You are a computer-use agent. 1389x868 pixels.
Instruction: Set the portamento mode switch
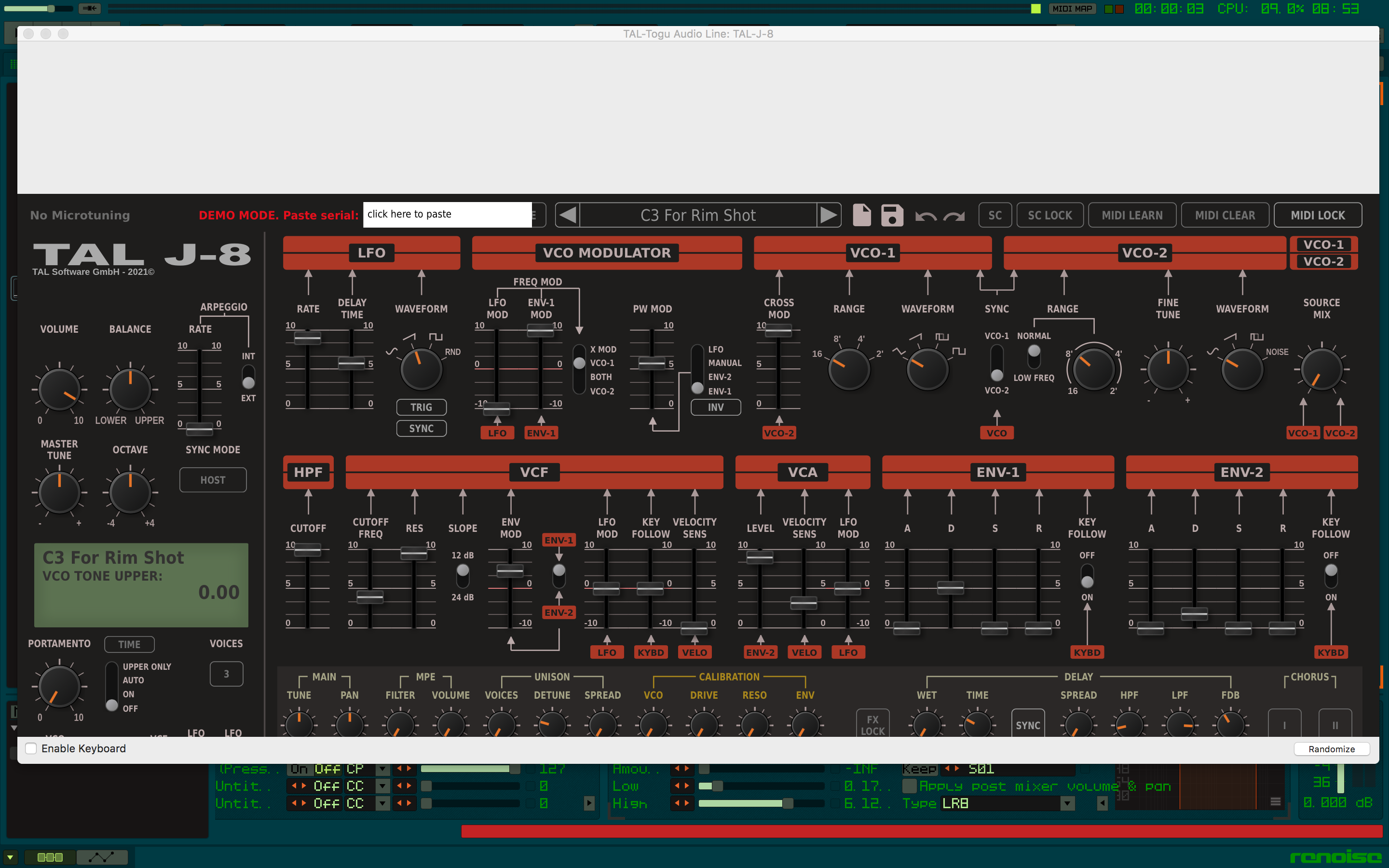(112, 687)
